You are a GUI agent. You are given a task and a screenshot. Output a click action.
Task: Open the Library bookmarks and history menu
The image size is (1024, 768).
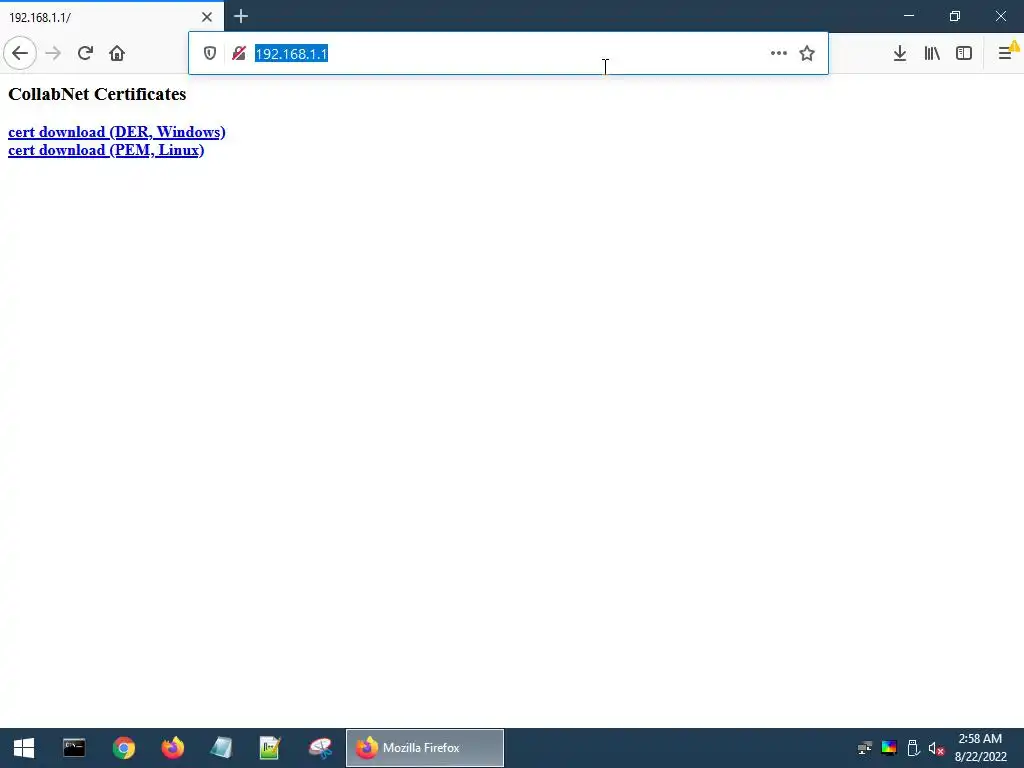[932, 54]
